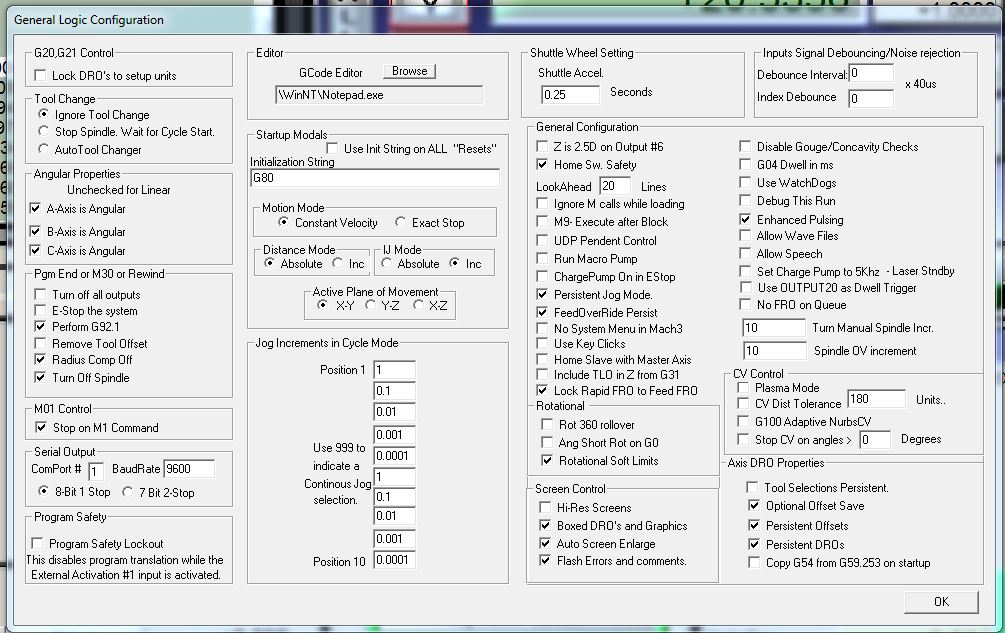Click Browse for GCode Editor
This screenshot has width=1005, height=633.
pyautogui.click(x=410, y=71)
